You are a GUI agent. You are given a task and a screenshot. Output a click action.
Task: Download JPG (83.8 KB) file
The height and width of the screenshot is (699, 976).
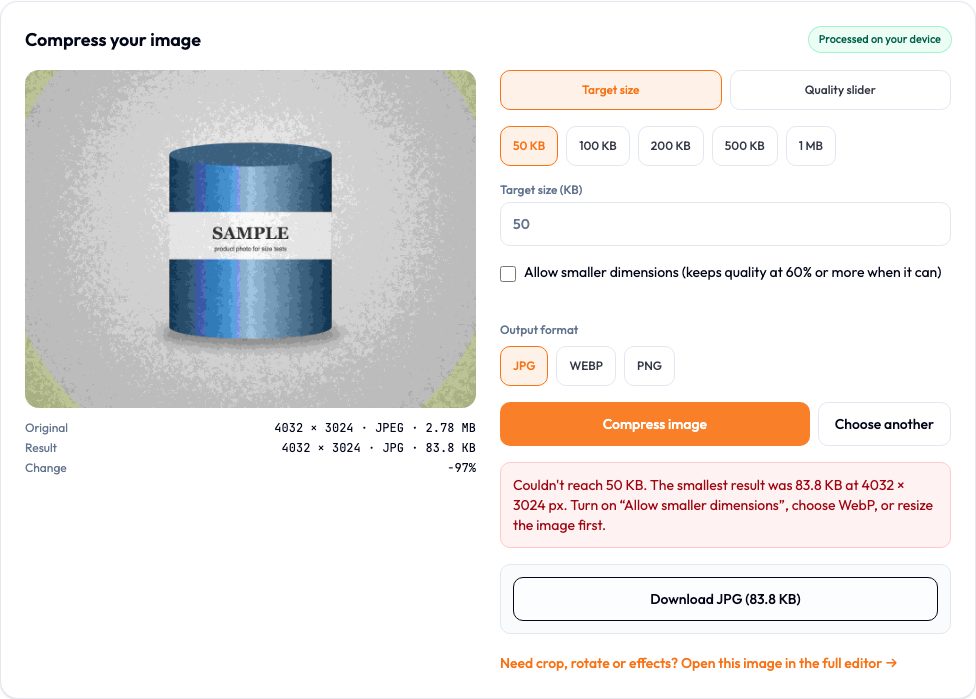click(725, 599)
